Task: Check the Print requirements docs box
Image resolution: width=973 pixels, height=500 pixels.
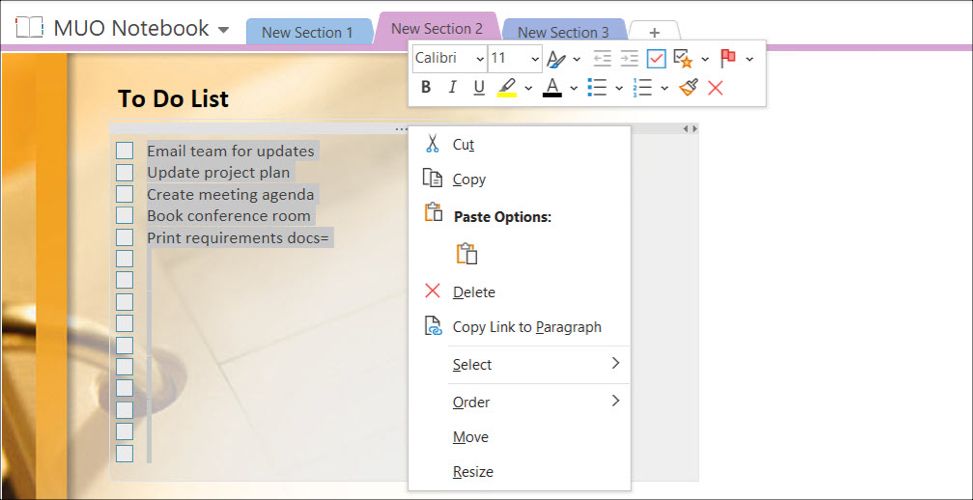Action: pyautogui.click(x=125, y=238)
